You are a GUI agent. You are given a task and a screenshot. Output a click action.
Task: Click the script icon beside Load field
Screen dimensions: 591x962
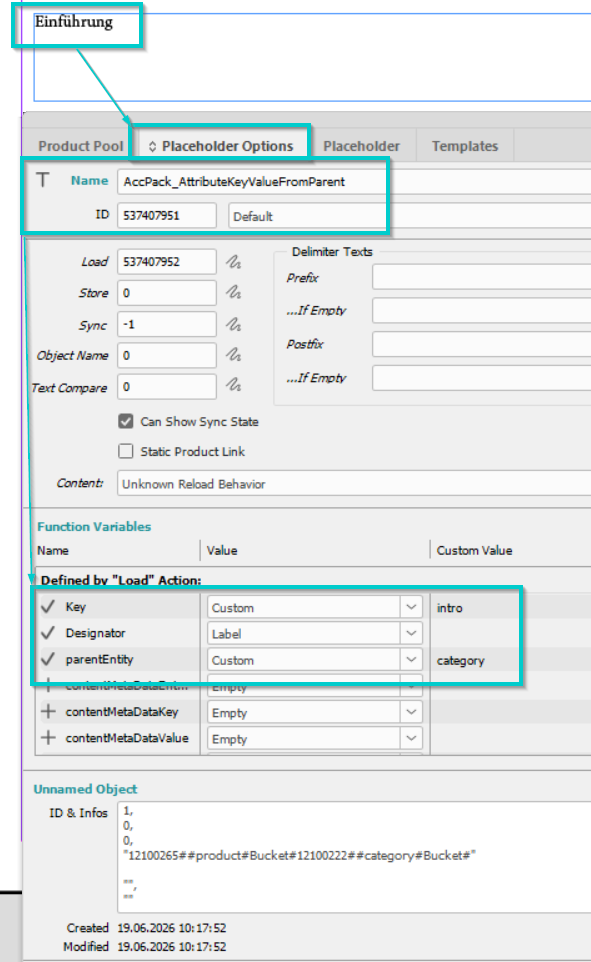(233, 262)
